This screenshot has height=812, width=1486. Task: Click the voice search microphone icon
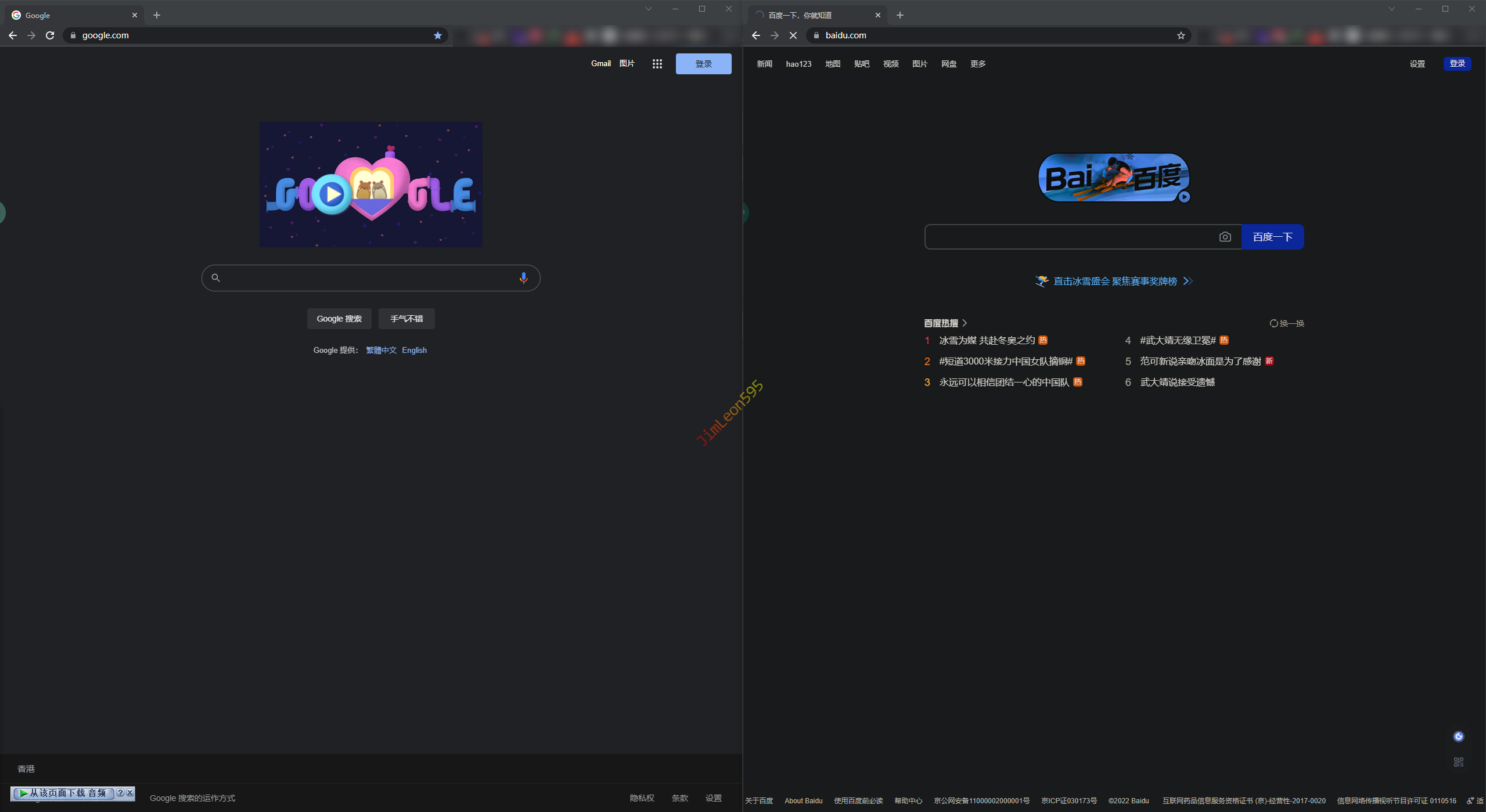click(523, 278)
